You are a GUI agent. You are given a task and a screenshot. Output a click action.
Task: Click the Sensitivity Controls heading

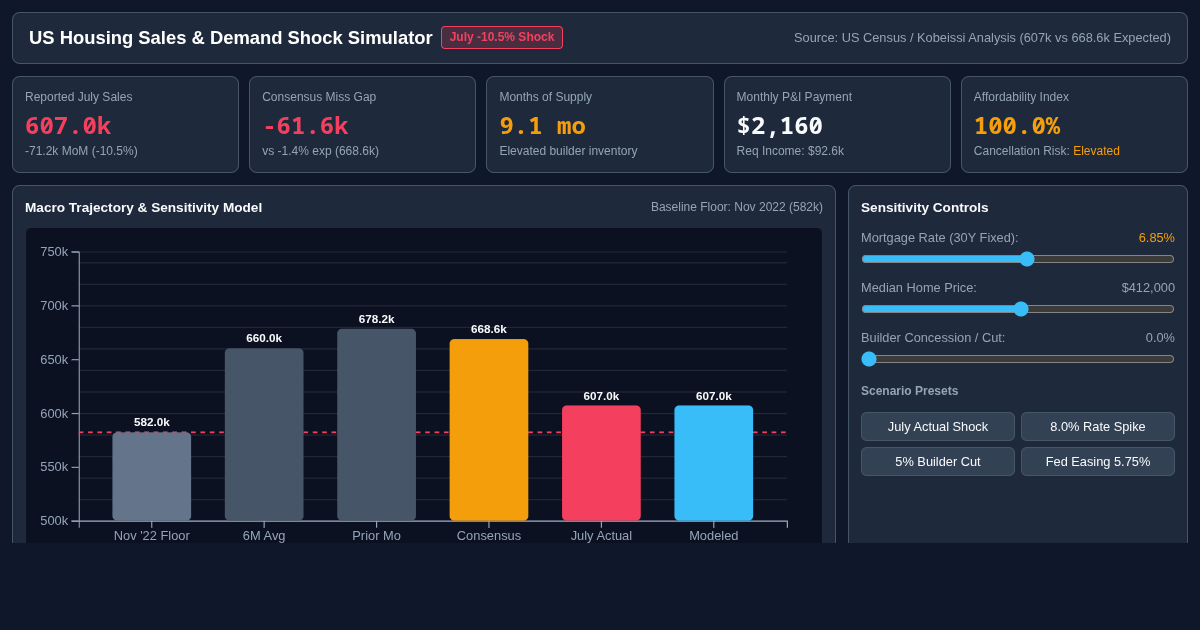tap(924, 207)
